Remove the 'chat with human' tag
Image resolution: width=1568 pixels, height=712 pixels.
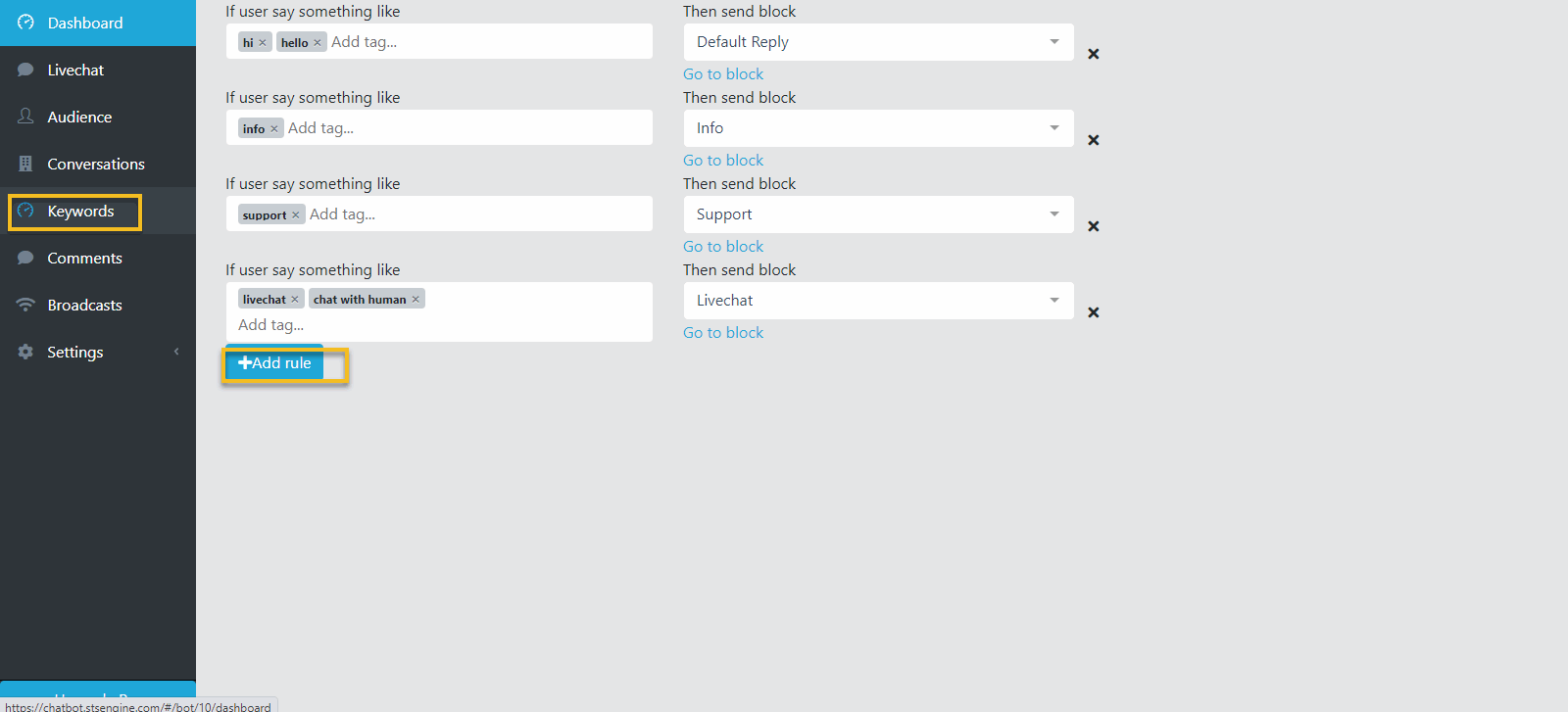(x=416, y=299)
